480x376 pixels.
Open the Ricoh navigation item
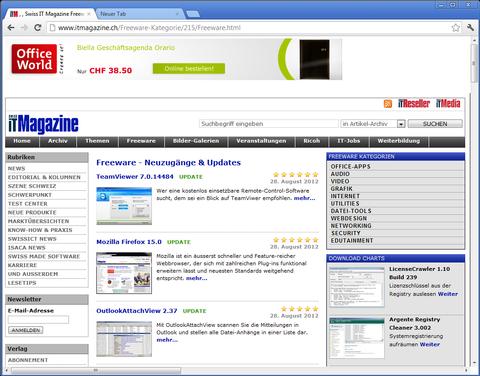(x=312, y=141)
